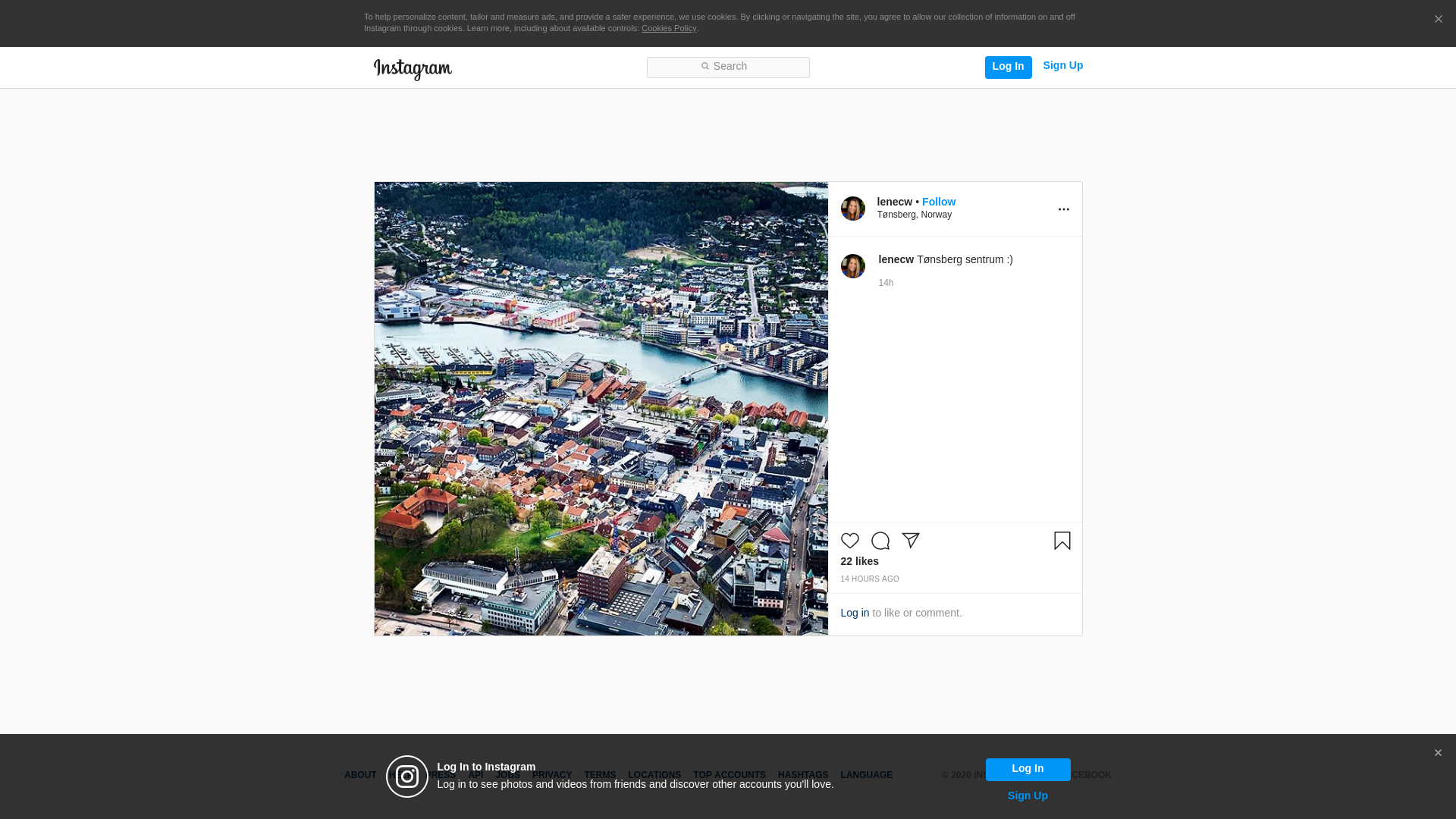Open the Cookies Policy link
The height and width of the screenshot is (819, 1456).
click(668, 29)
